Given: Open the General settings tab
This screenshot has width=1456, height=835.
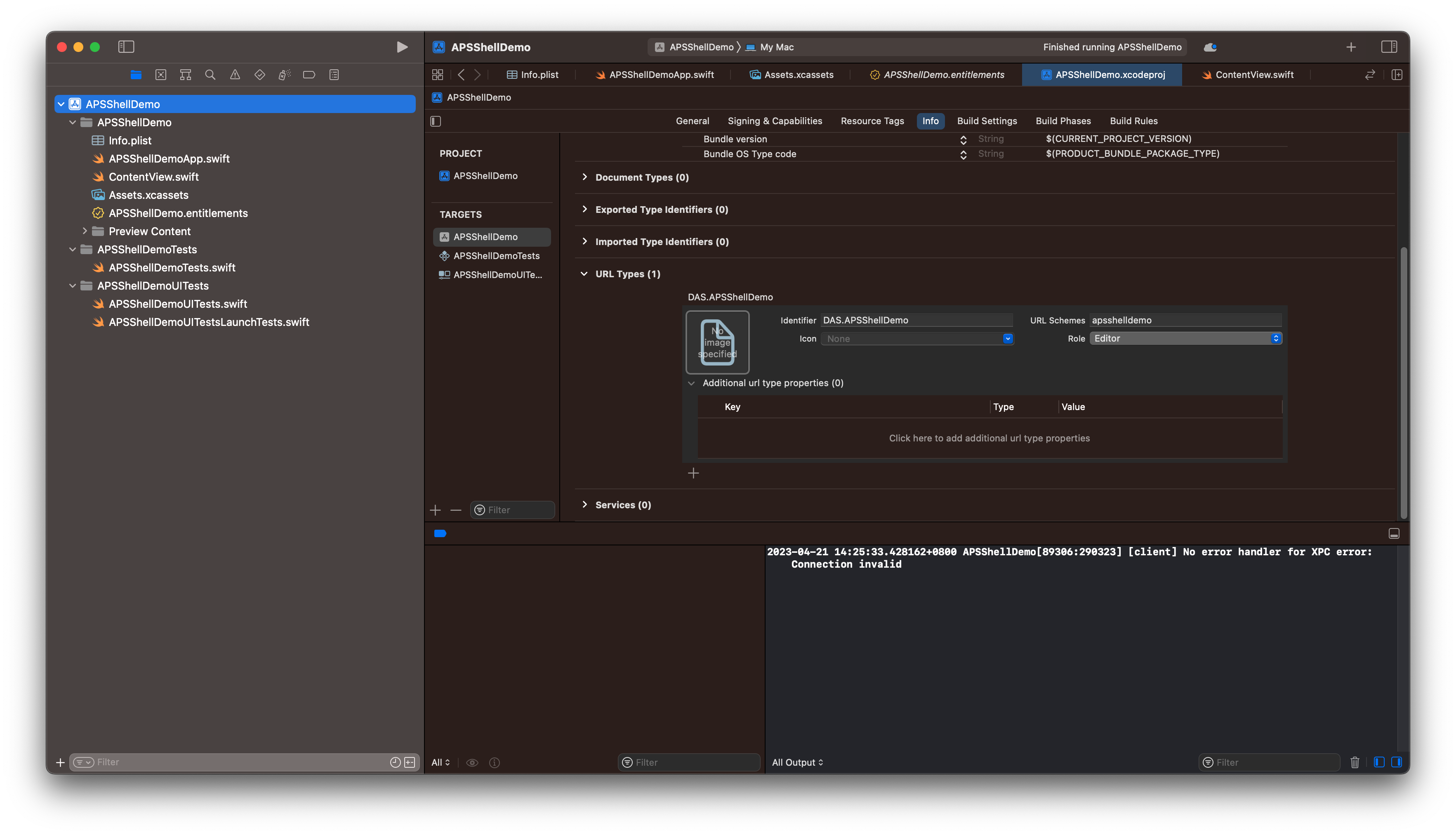Looking at the screenshot, I should click(x=692, y=121).
